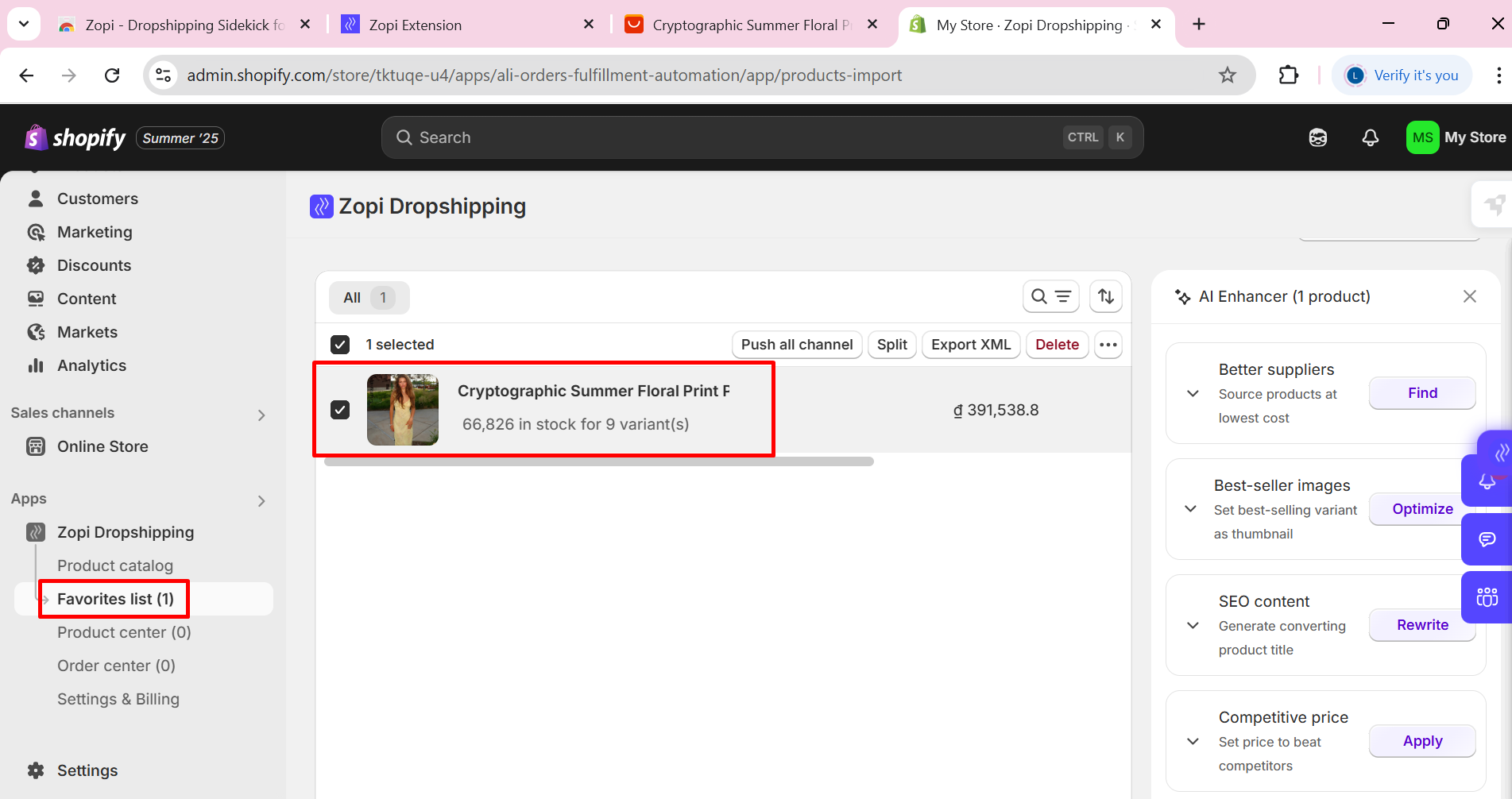Viewport: 1512px width, 799px height.
Task: Click the product price 391,538.8
Action: (996, 410)
